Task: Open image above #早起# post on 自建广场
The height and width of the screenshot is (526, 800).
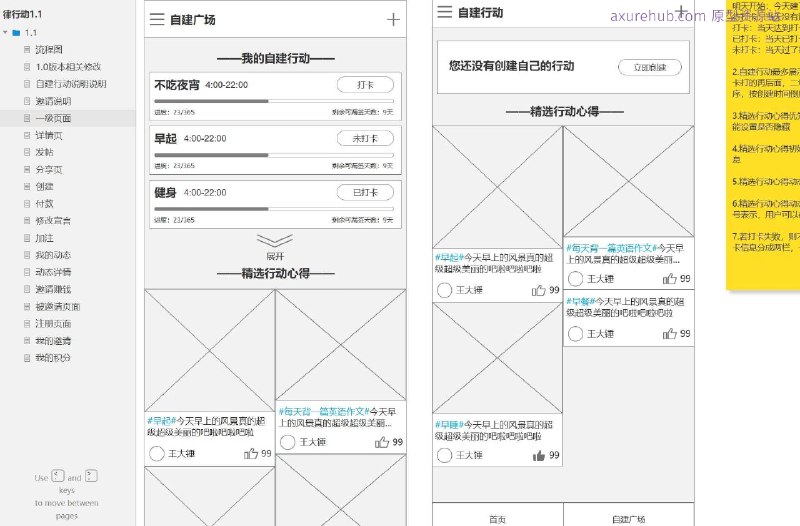Action: pos(210,350)
